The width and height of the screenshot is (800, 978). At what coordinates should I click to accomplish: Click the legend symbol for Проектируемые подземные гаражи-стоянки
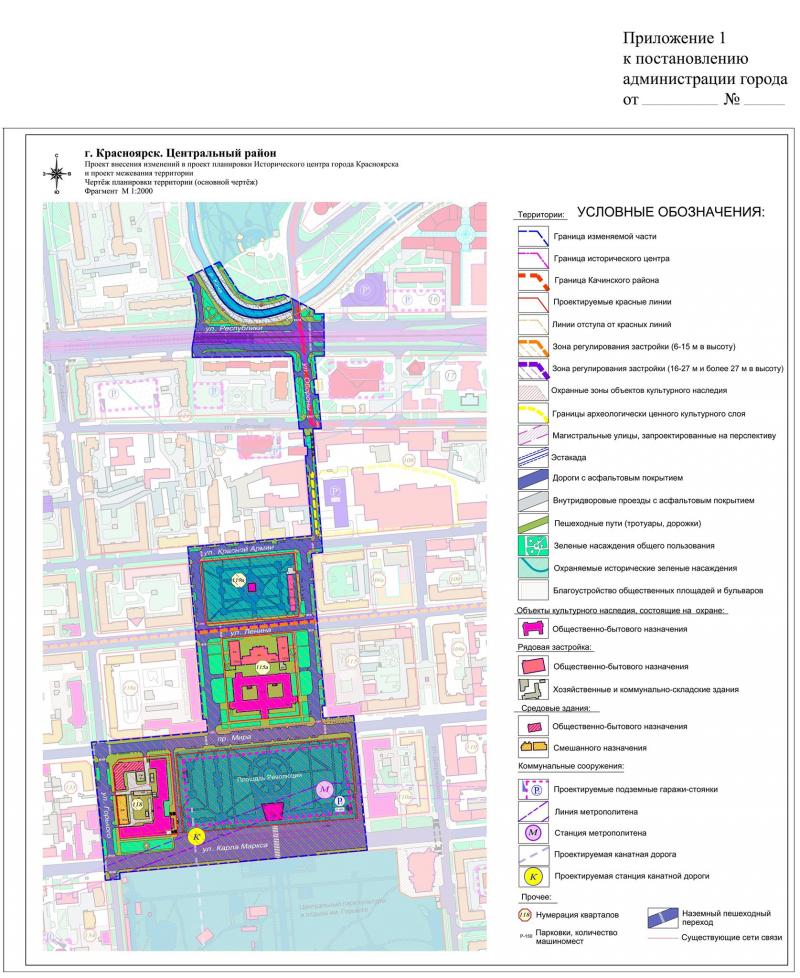tap(534, 789)
